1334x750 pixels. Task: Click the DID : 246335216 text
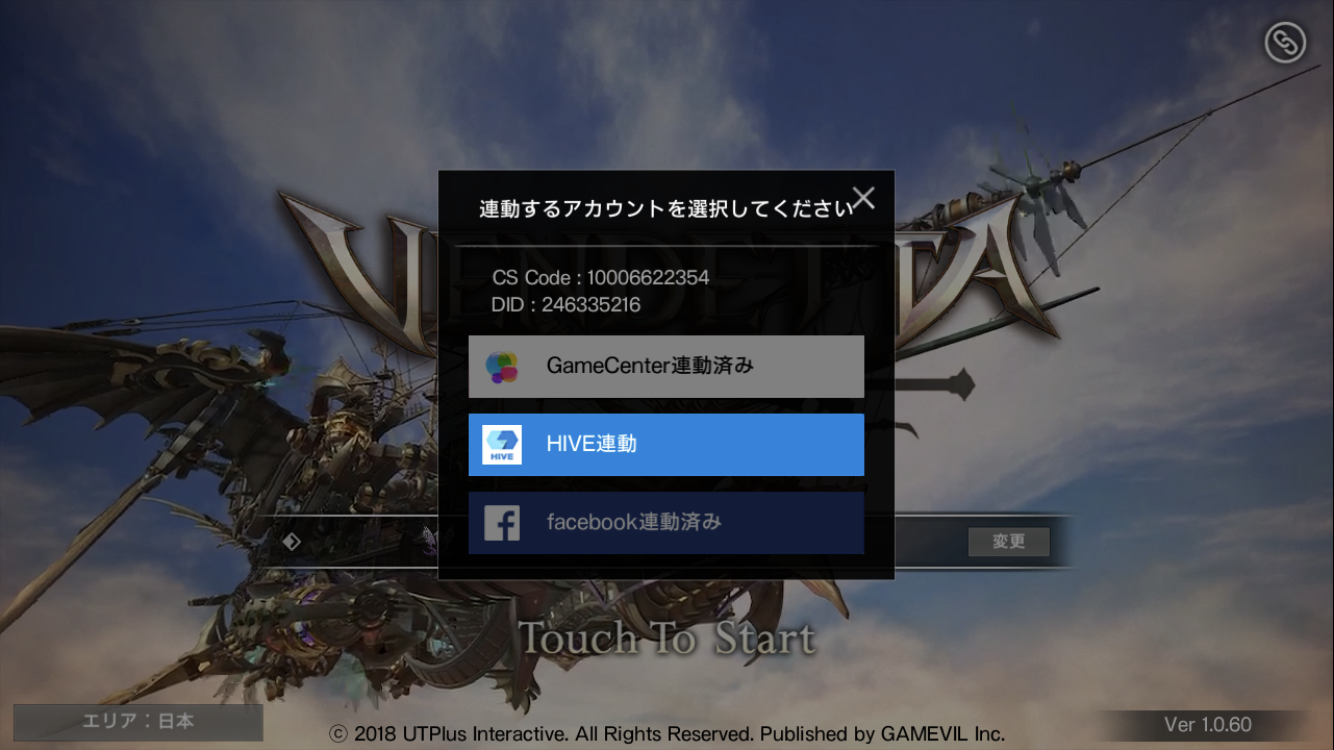coord(566,305)
